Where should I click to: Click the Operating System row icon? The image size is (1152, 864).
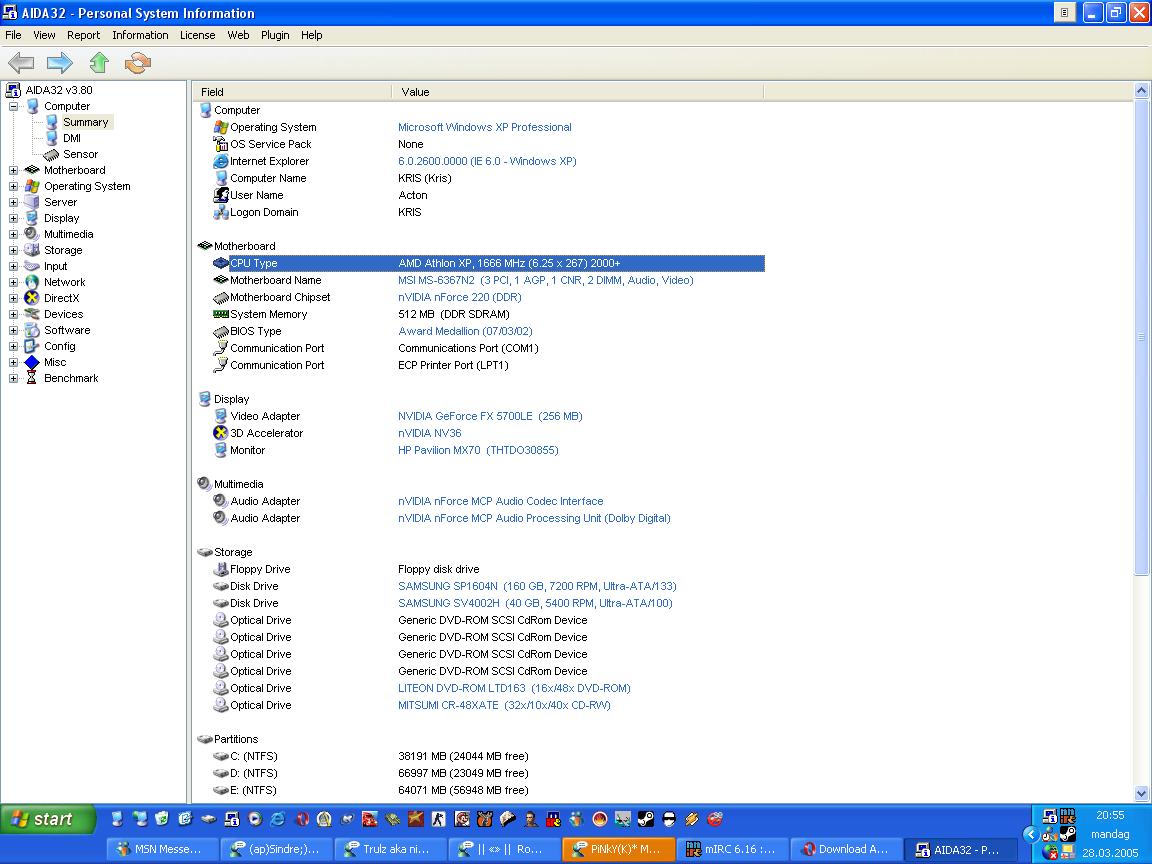[220, 127]
